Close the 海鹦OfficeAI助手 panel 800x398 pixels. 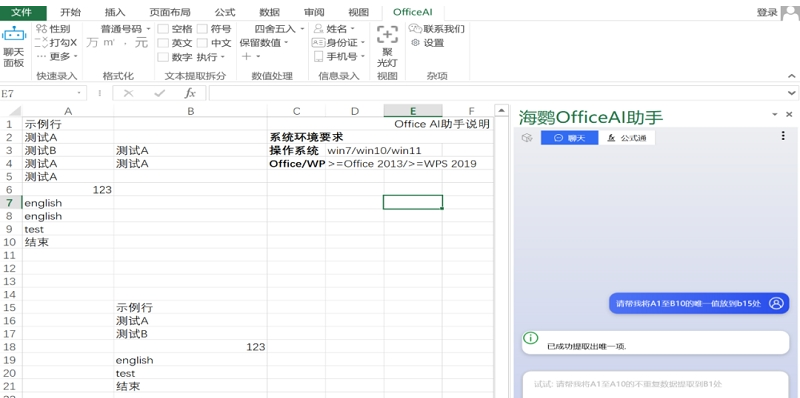[789, 115]
